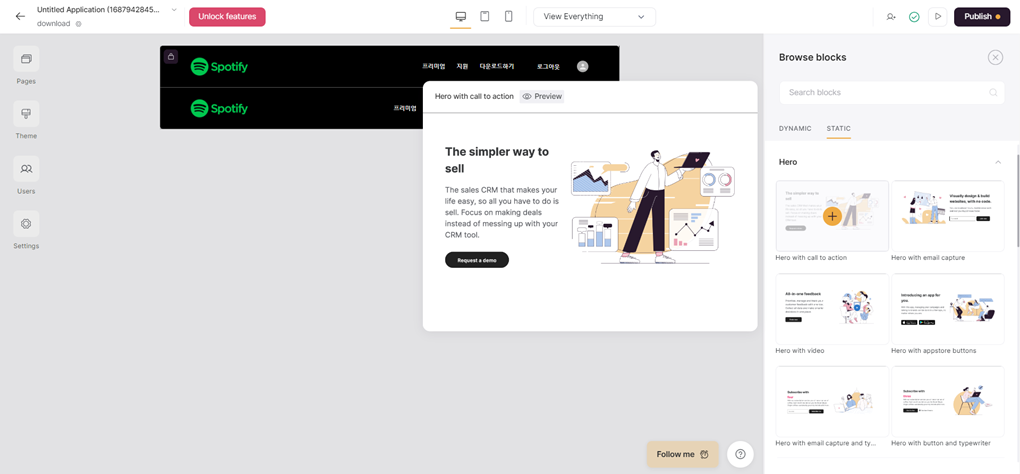Close the Browse blocks panel
Screen dimensions: 1020x474
(995, 57)
